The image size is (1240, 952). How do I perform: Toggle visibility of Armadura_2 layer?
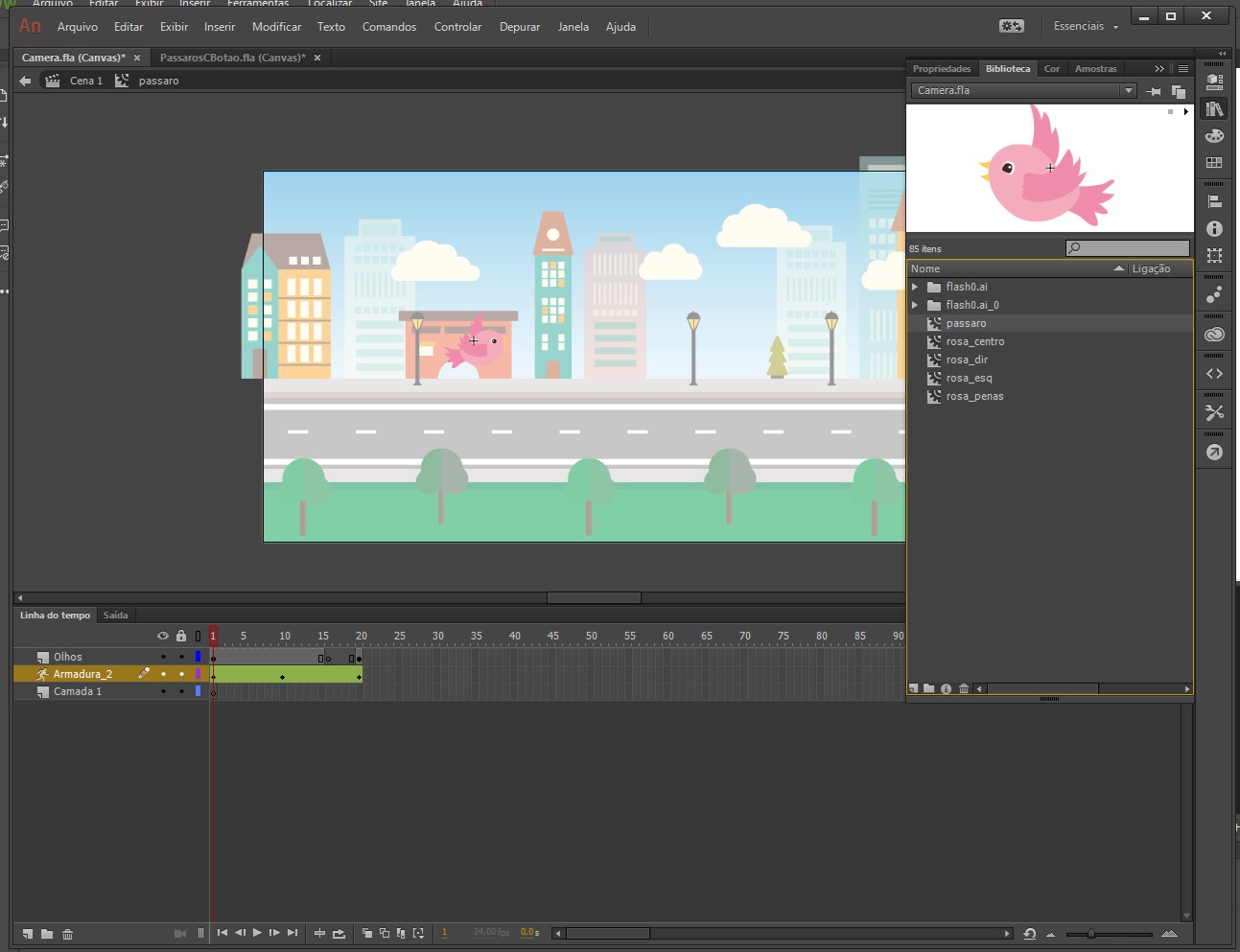pyautogui.click(x=163, y=674)
